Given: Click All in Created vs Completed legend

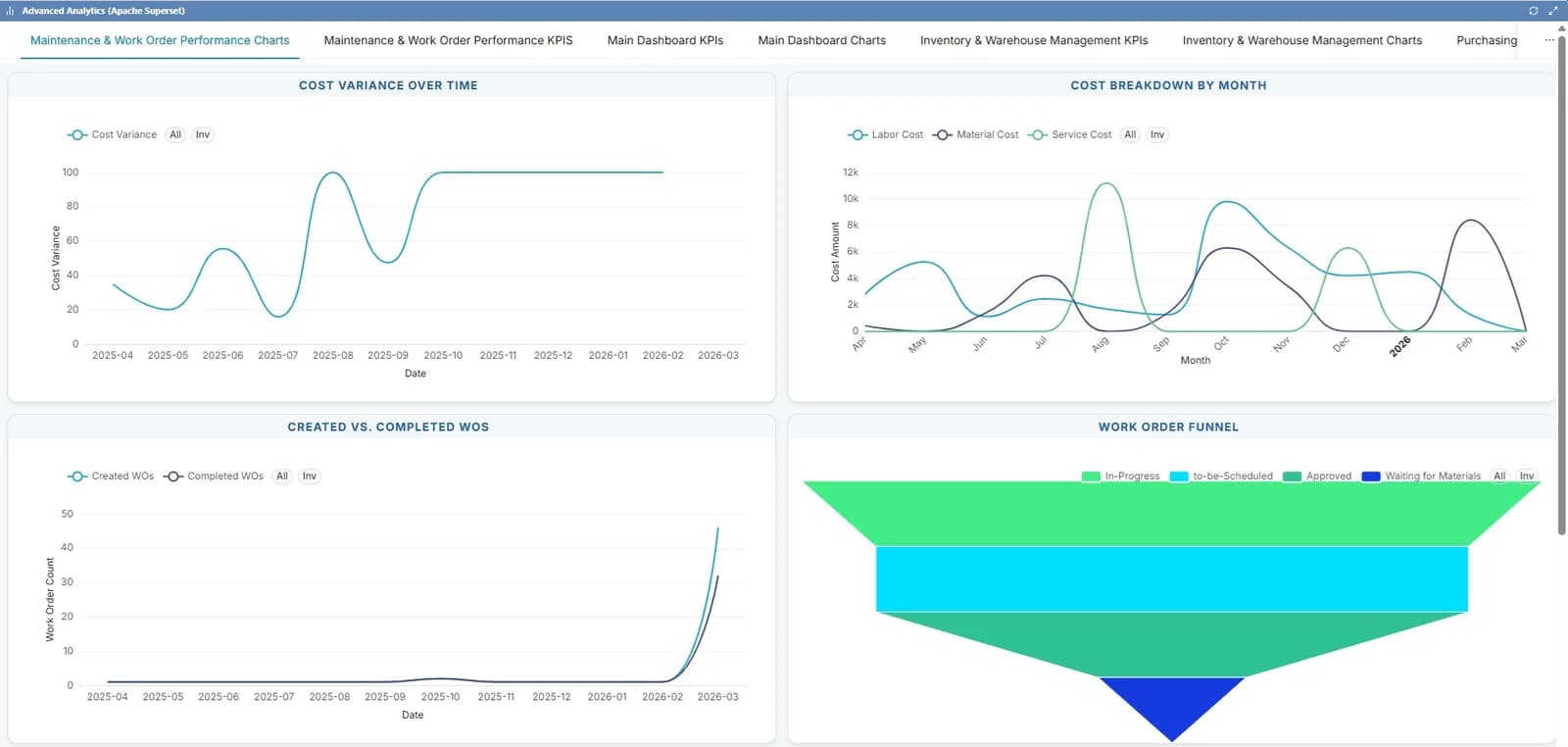Looking at the screenshot, I should [282, 476].
